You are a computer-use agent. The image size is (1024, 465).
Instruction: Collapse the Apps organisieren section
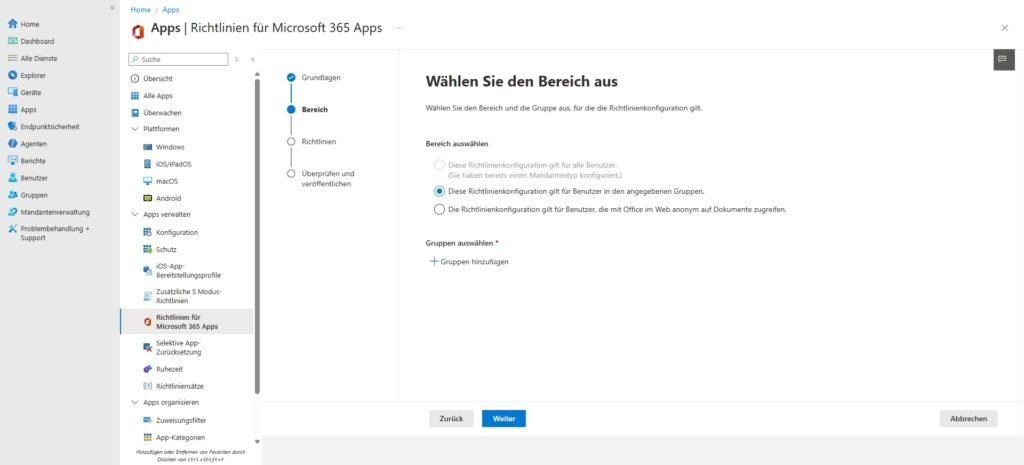(135, 402)
